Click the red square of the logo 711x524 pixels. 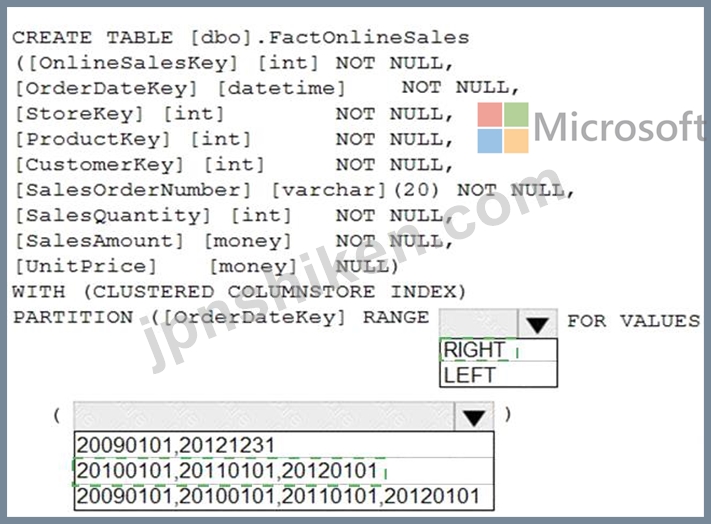coord(490,115)
